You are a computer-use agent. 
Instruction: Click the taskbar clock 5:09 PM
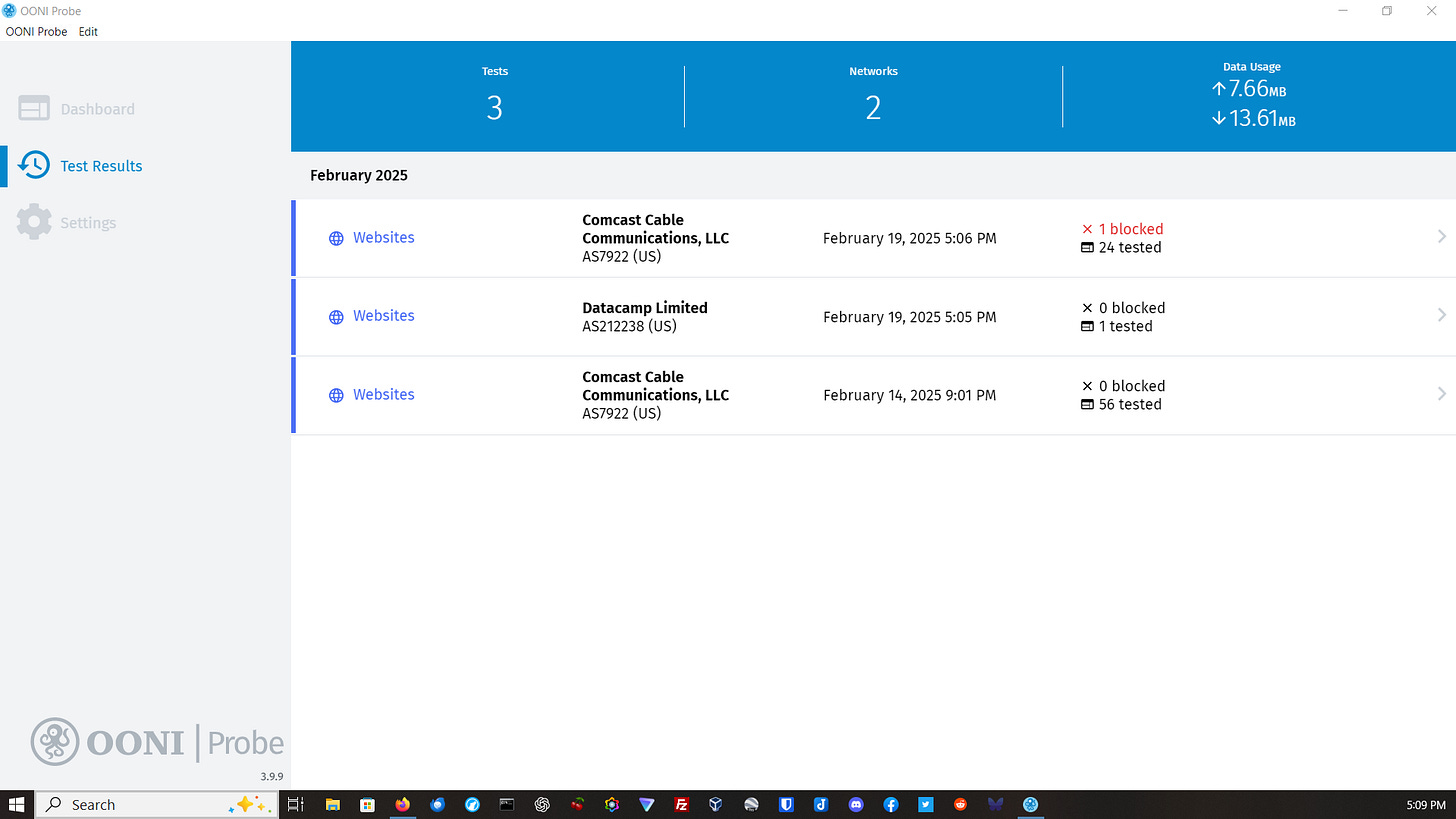coord(1426,804)
